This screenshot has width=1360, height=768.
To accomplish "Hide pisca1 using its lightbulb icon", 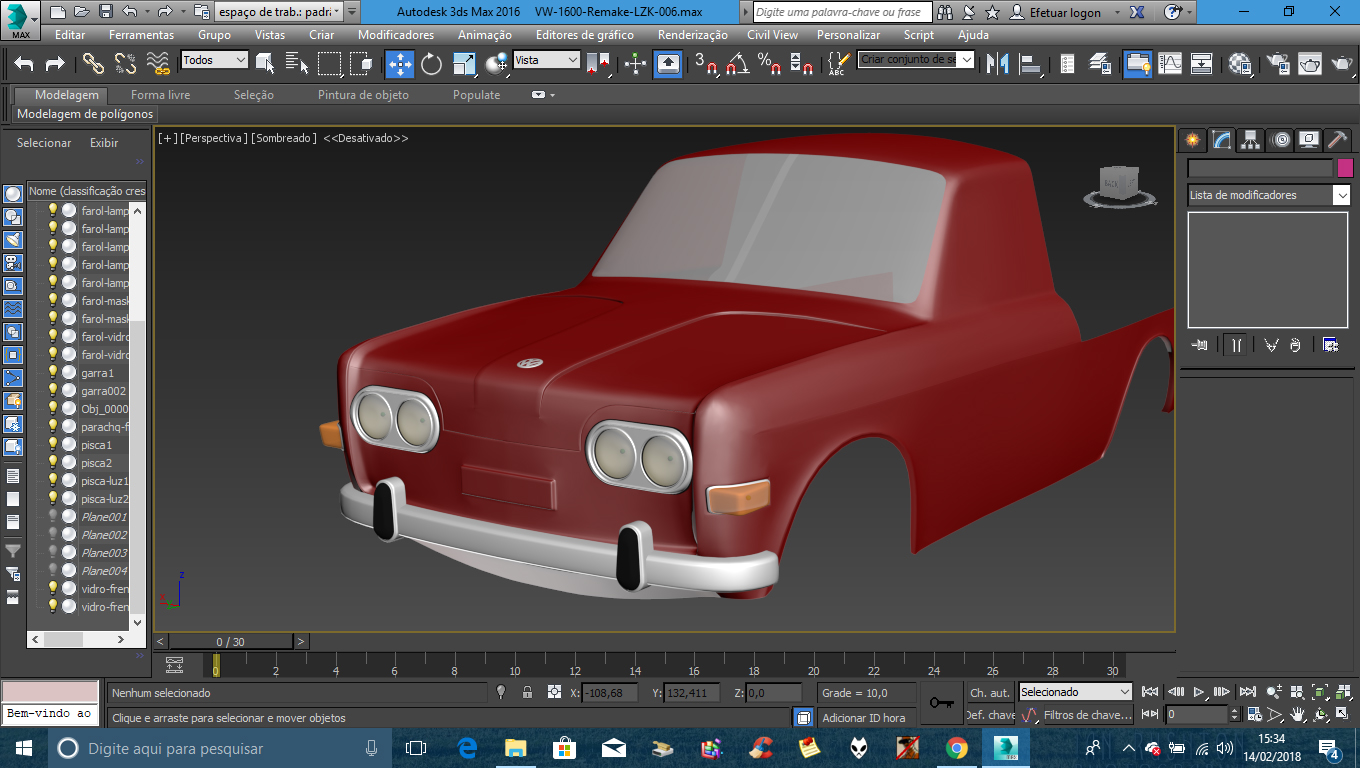I will coord(53,444).
